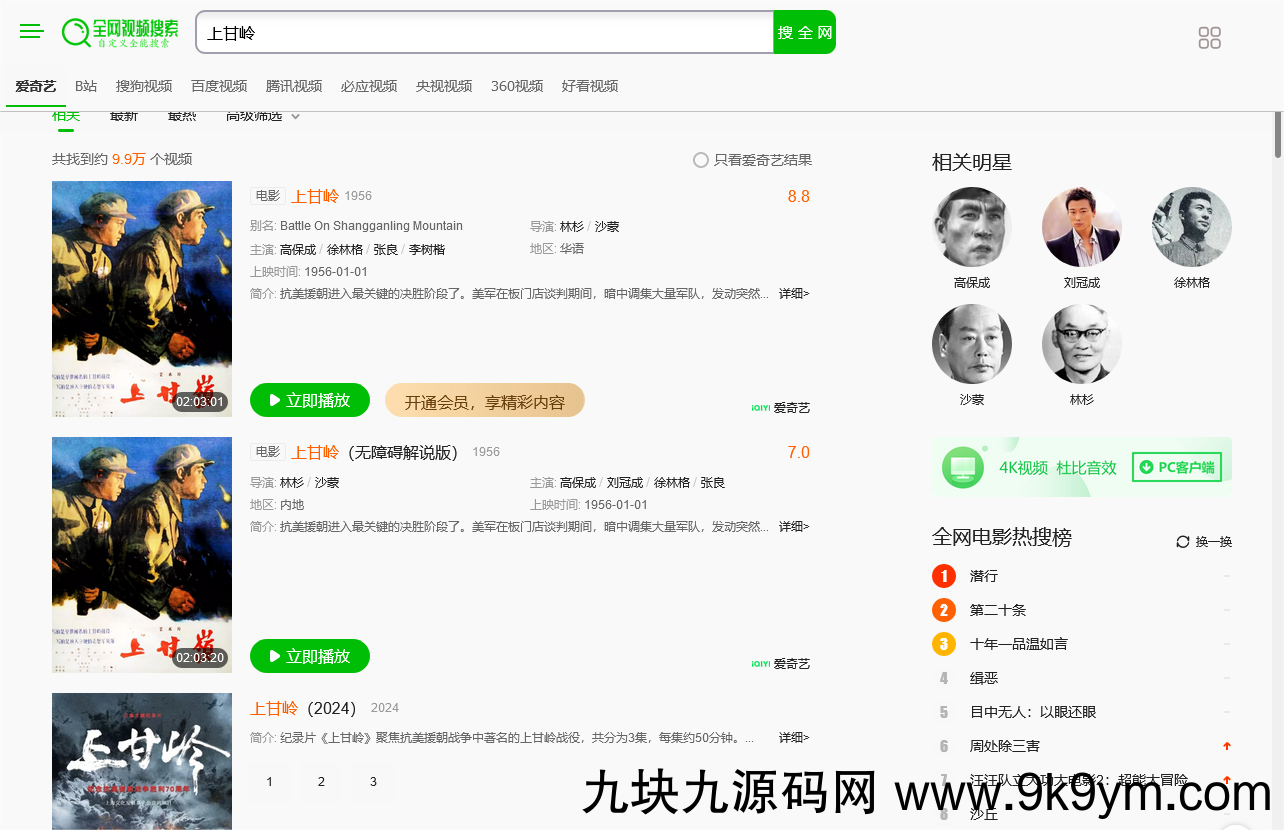The image size is (1284, 830).
Task: Switch to 搜狗视频 tab
Action: click(x=144, y=86)
